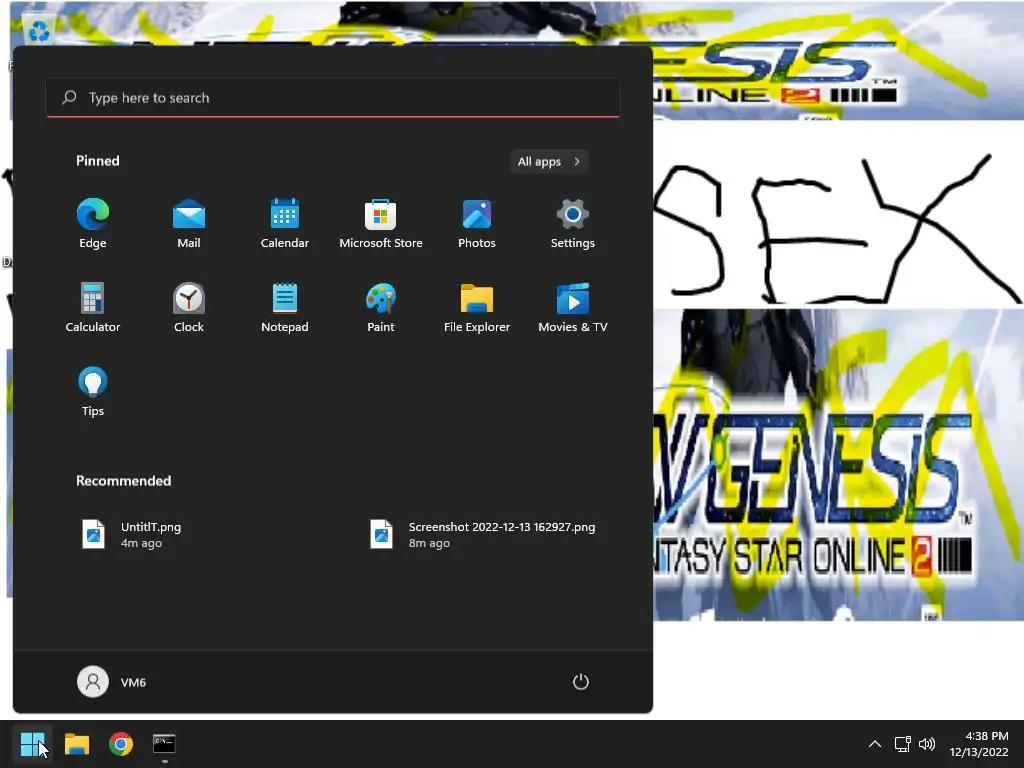Open Settings from pinned apps
Viewport: 1024px width, 768px height.
pyautogui.click(x=573, y=223)
